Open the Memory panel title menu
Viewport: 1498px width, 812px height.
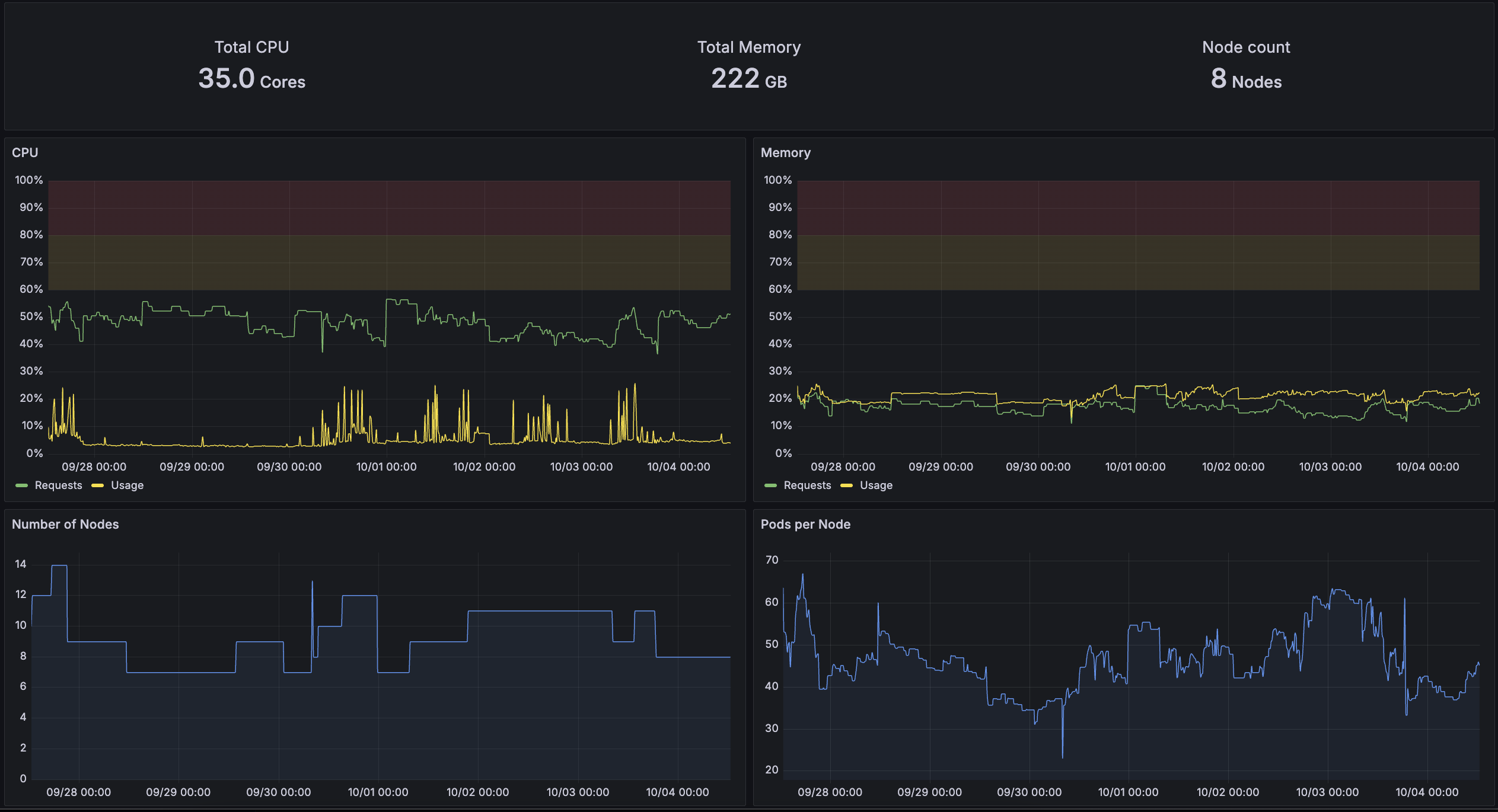(786, 152)
